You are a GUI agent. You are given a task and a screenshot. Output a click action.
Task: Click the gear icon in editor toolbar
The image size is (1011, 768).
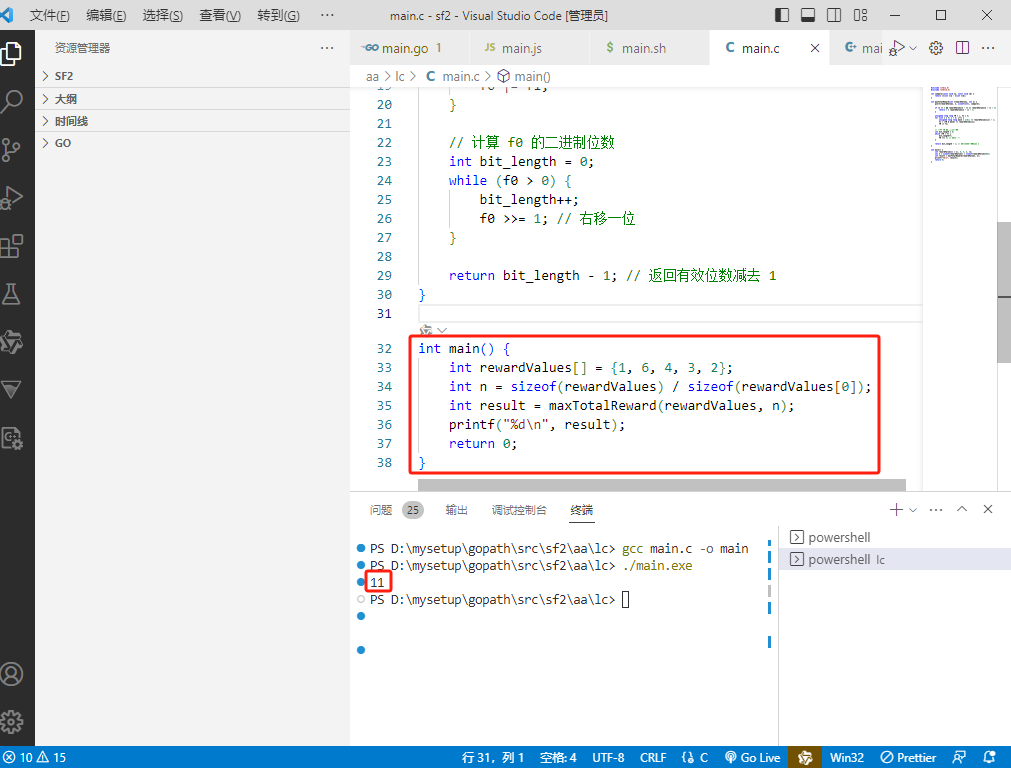click(x=936, y=48)
